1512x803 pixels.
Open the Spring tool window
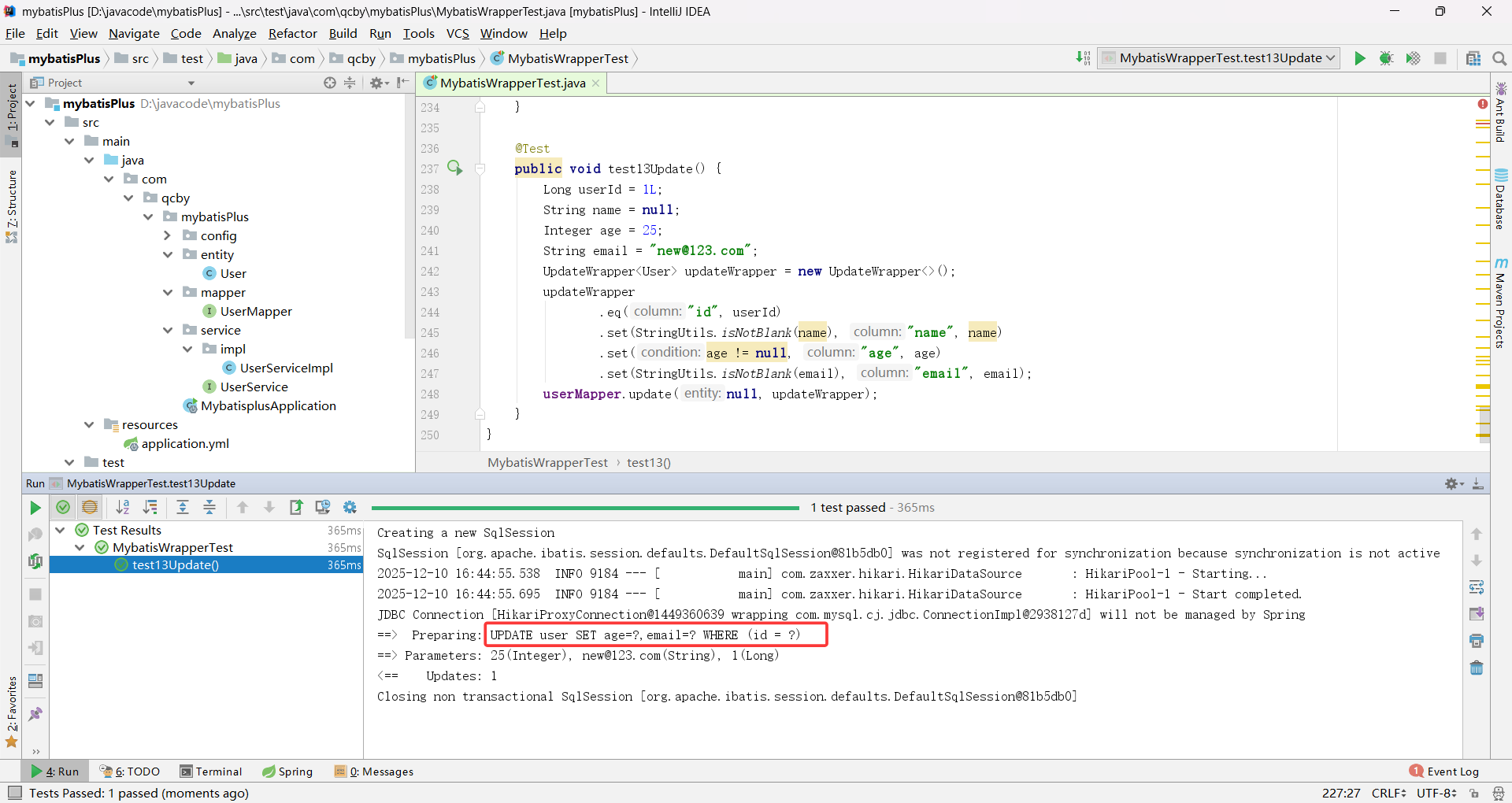pos(287,772)
